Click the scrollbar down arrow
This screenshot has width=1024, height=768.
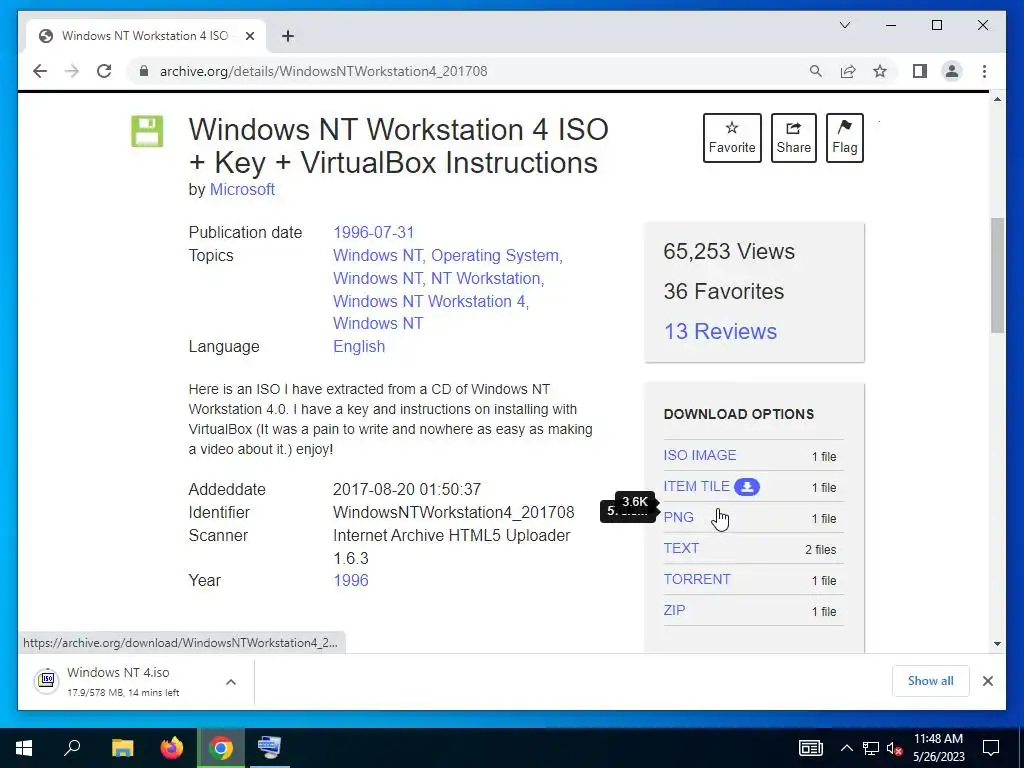(997, 644)
